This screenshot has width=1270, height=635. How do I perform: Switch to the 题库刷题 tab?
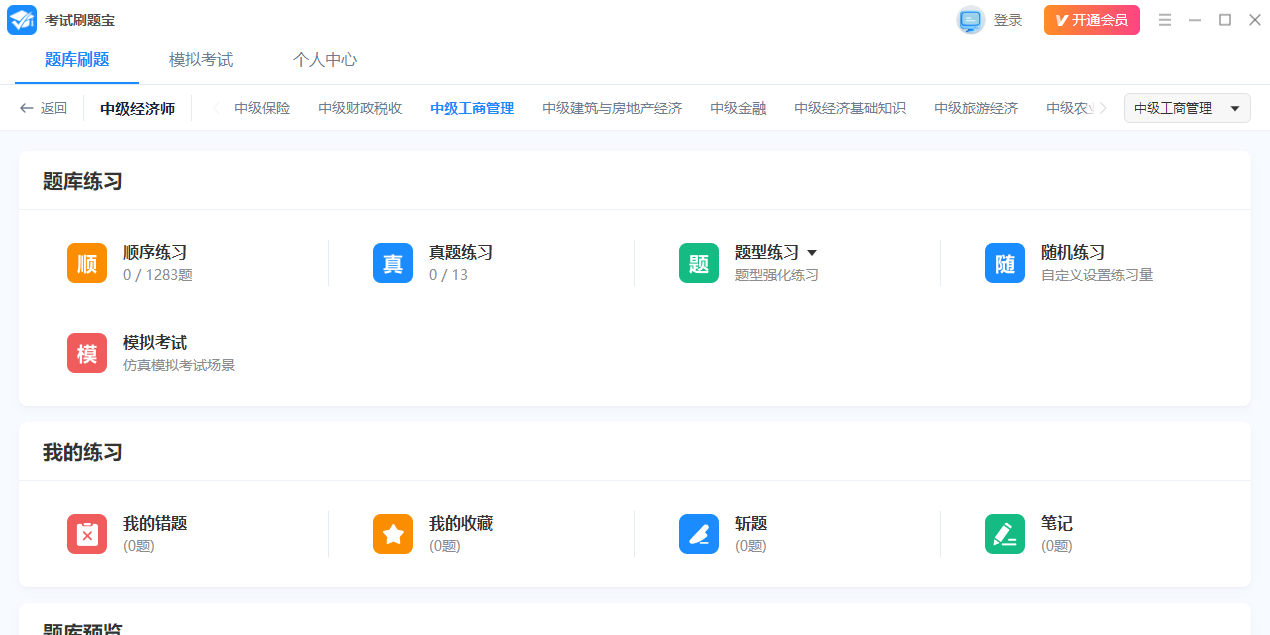pyautogui.click(x=77, y=60)
